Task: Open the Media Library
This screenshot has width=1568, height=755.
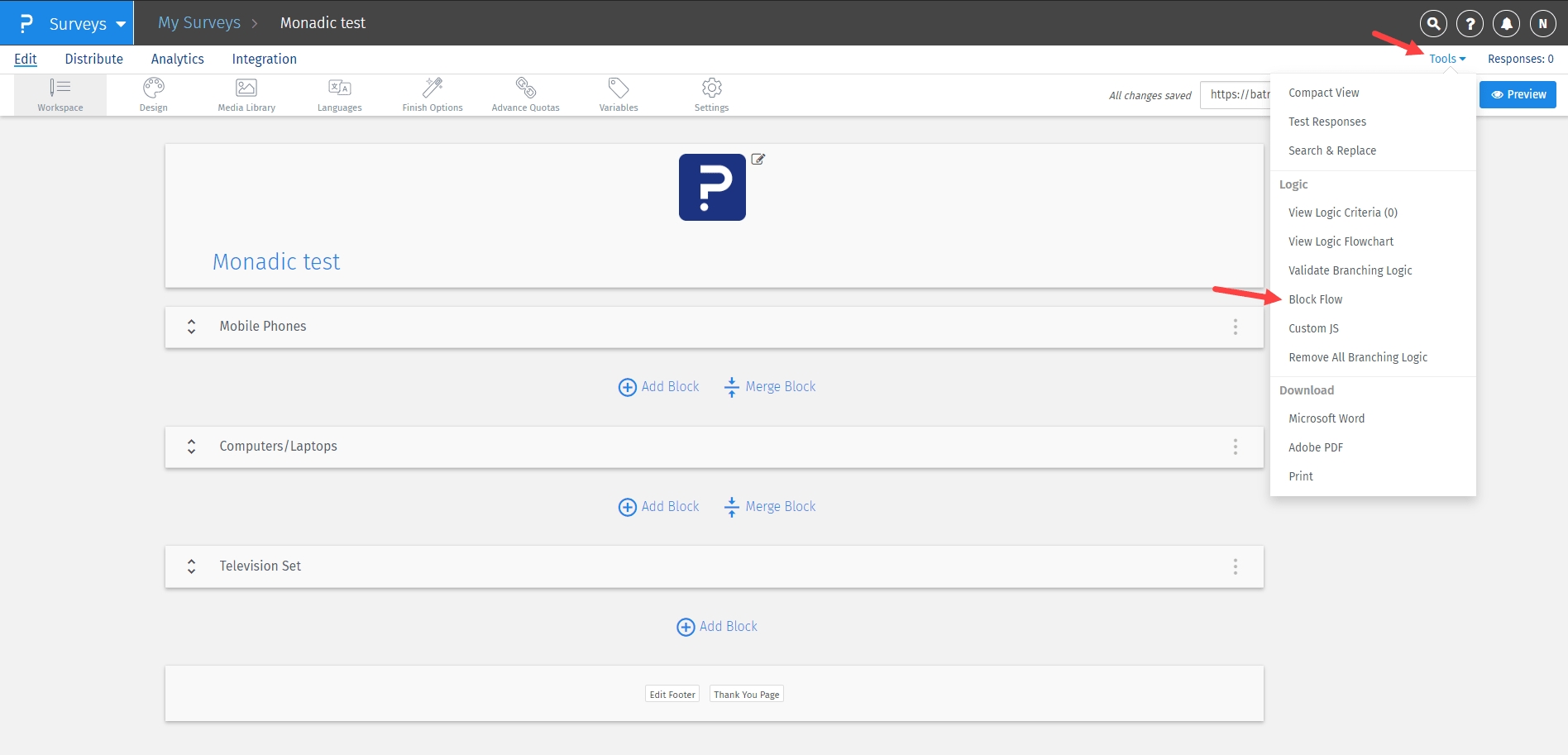Action: point(246,93)
